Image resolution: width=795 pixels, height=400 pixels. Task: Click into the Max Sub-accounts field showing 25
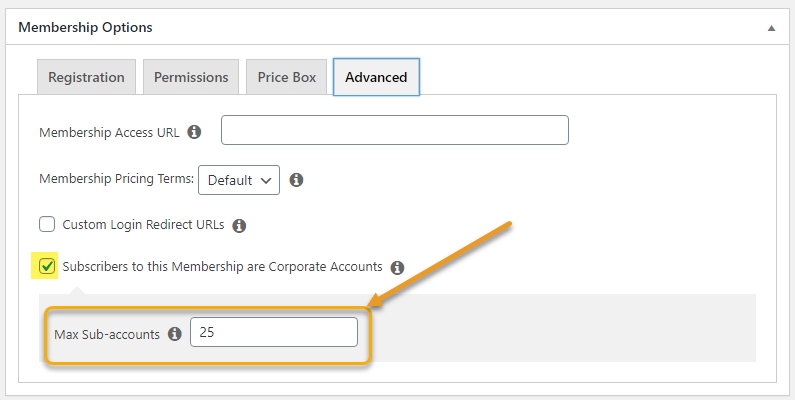pyautogui.click(x=274, y=332)
